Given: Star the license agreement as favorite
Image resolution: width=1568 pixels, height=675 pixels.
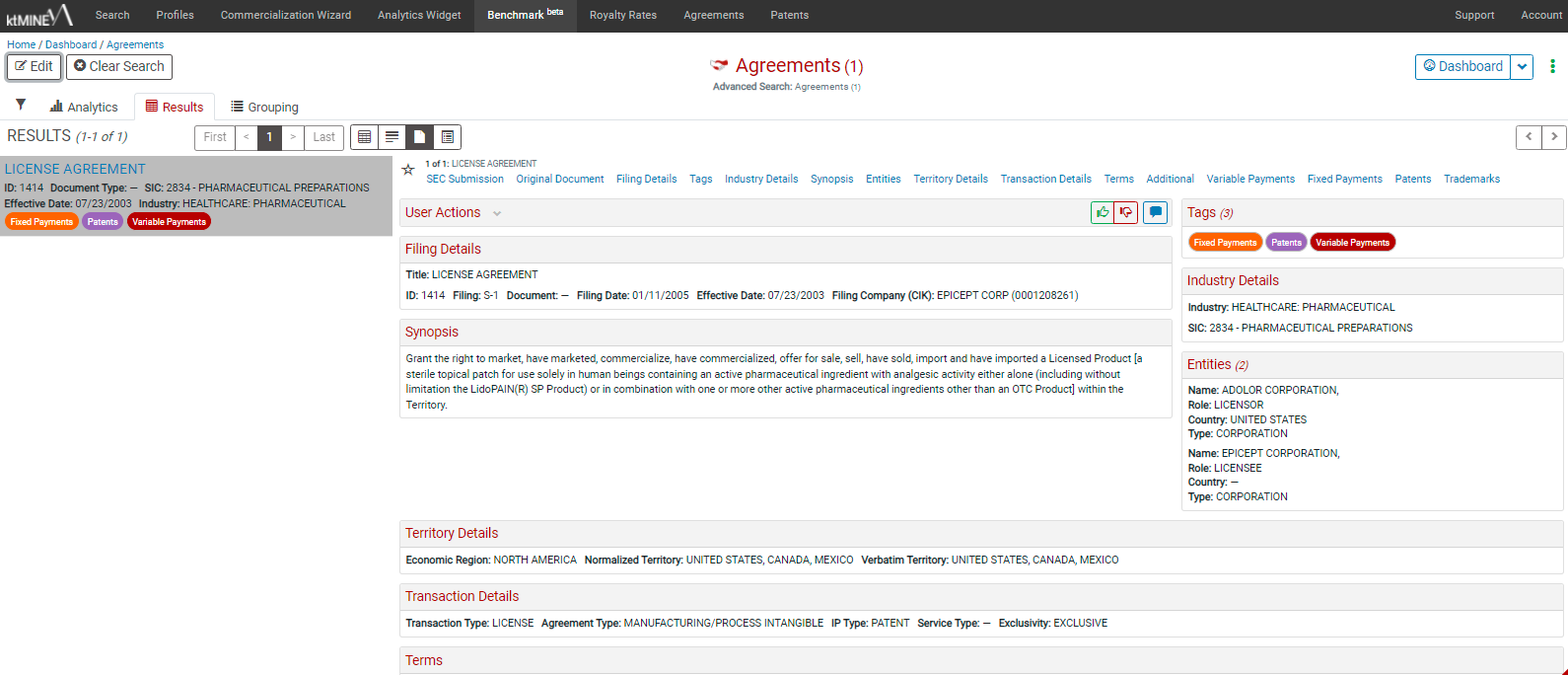Looking at the screenshot, I should click(408, 170).
